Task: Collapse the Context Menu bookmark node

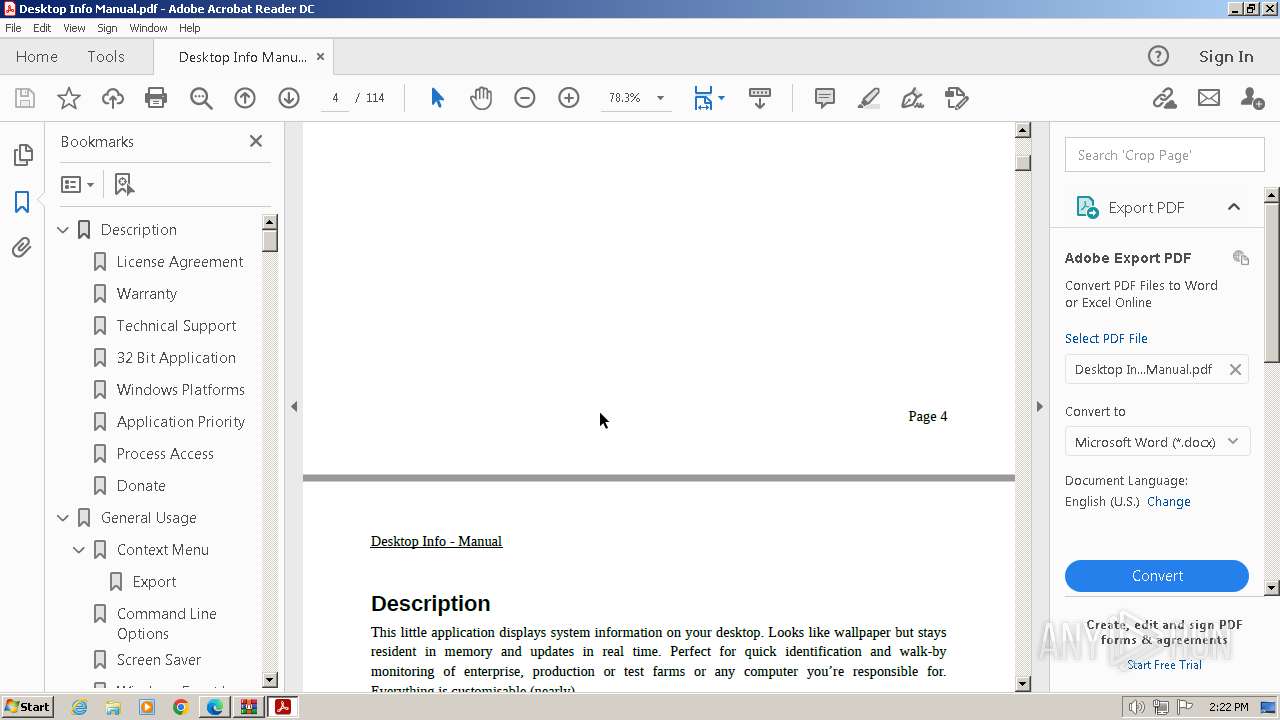Action: click(x=79, y=550)
